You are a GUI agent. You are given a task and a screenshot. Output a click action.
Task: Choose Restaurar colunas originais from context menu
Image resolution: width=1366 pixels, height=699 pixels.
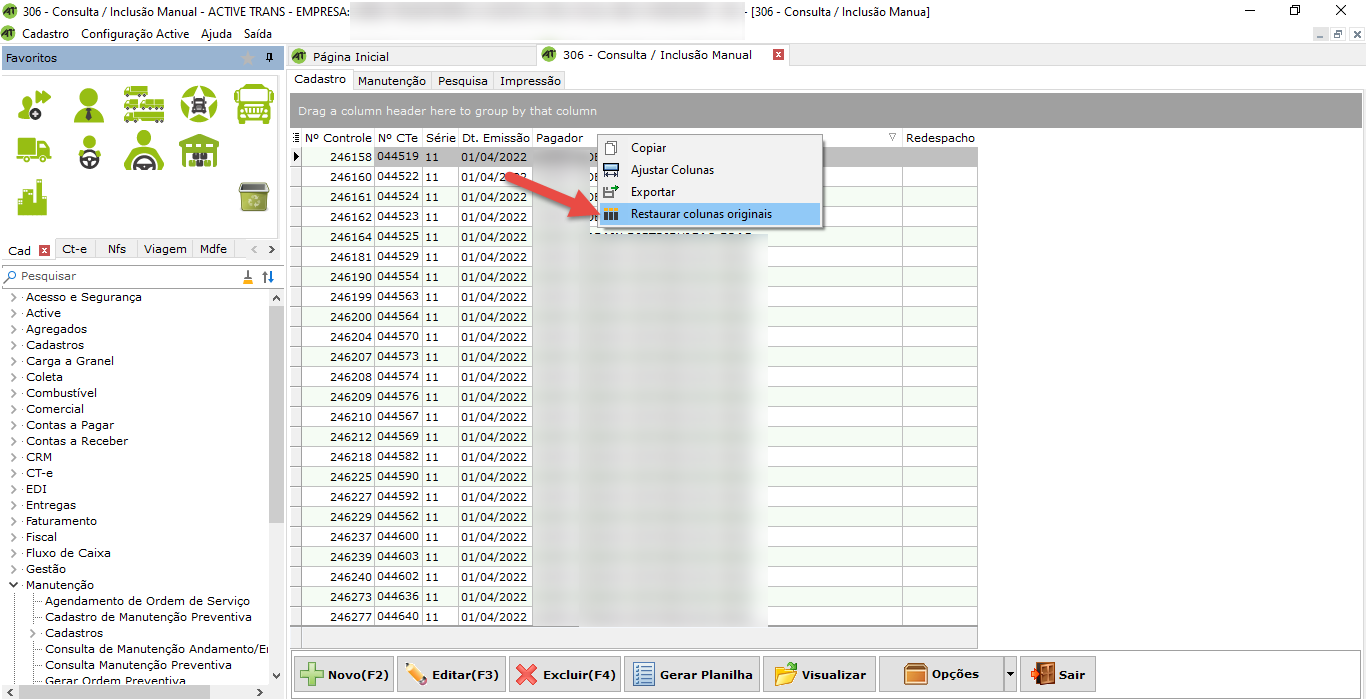701,214
